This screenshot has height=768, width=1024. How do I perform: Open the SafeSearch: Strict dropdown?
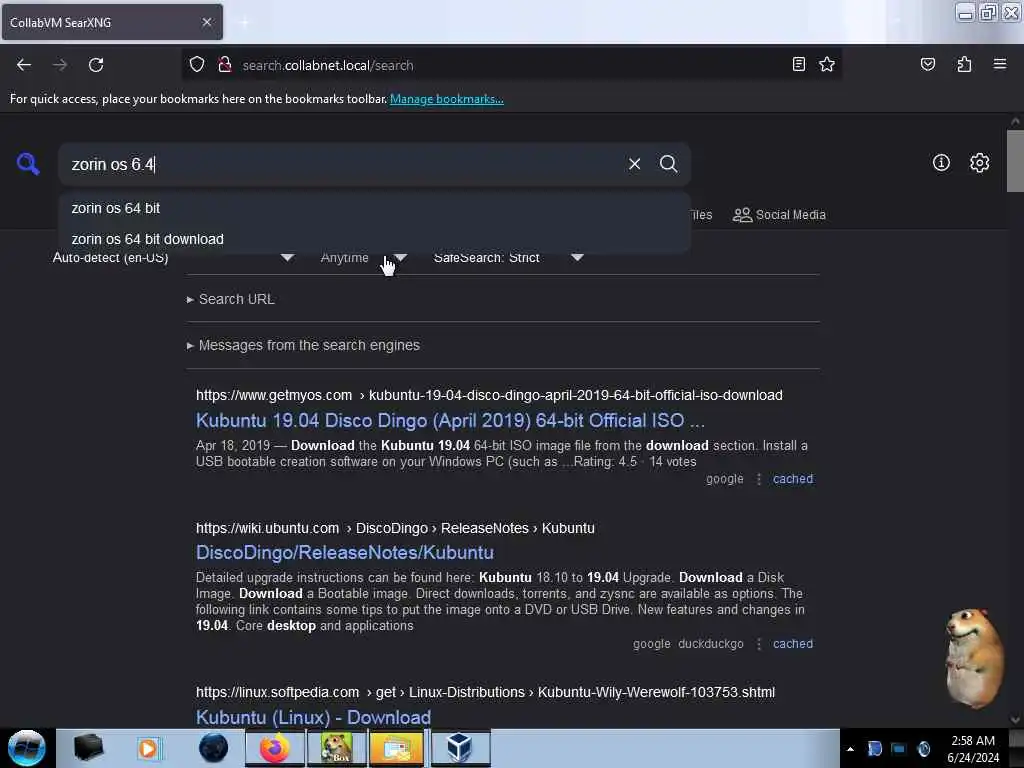508,257
